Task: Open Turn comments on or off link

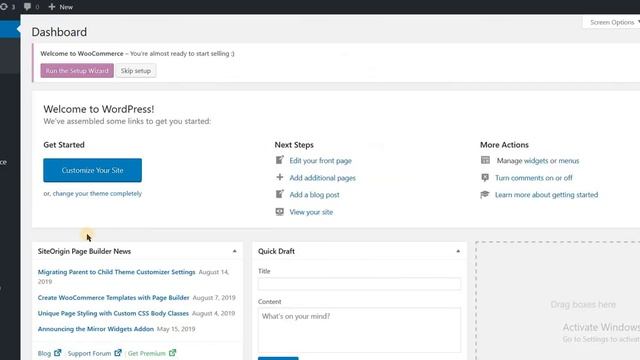Action: click(x=533, y=178)
